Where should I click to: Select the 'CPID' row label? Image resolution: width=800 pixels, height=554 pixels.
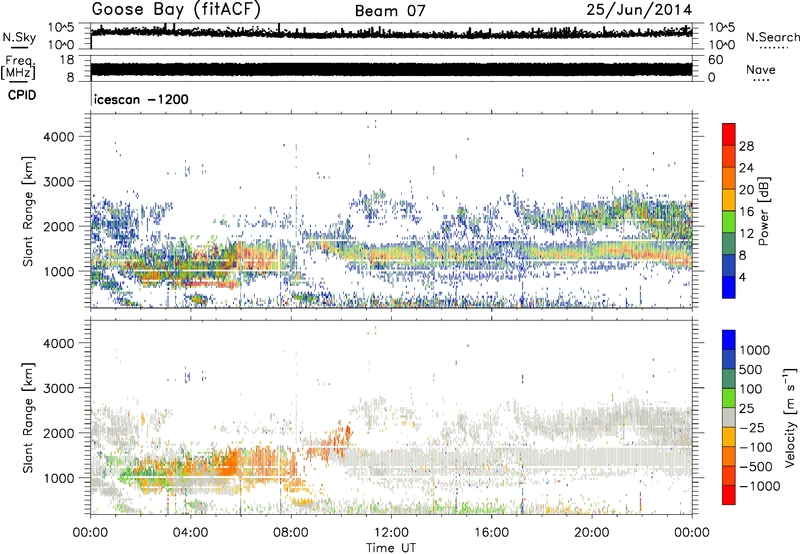click(x=22, y=95)
